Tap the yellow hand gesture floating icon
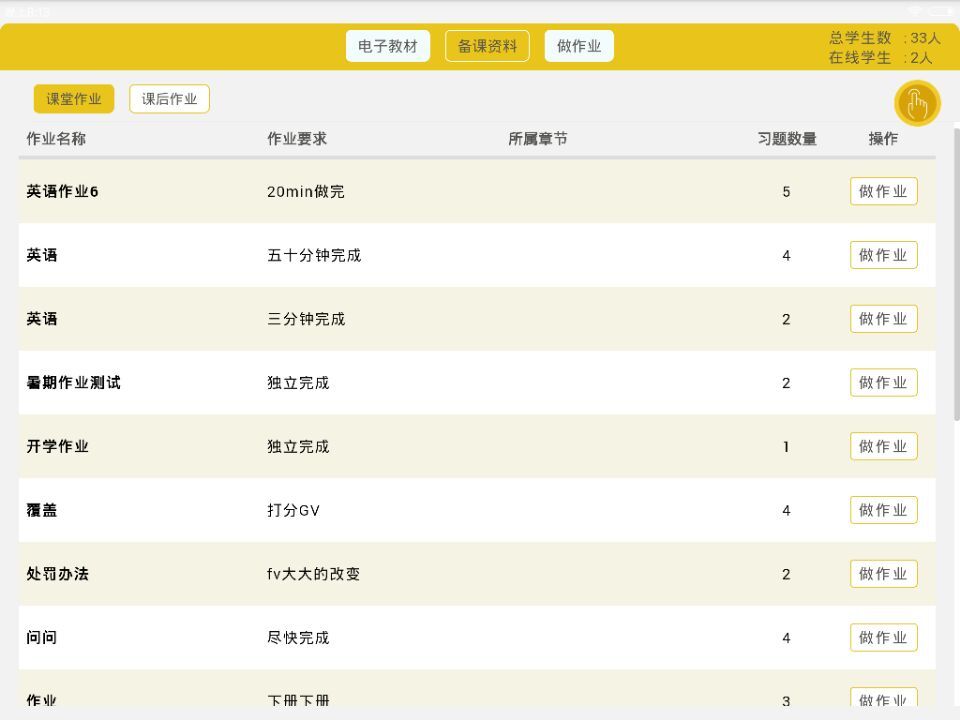Image resolution: width=960 pixels, height=720 pixels. click(917, 103)
